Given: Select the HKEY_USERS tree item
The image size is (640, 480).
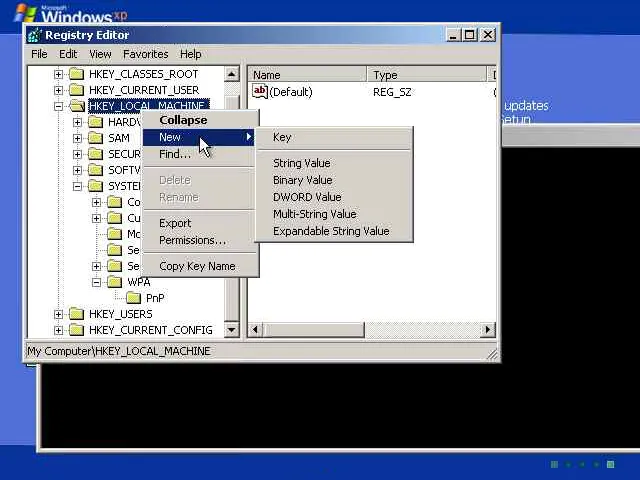Looking at the screenshot, I should [120, 314].
